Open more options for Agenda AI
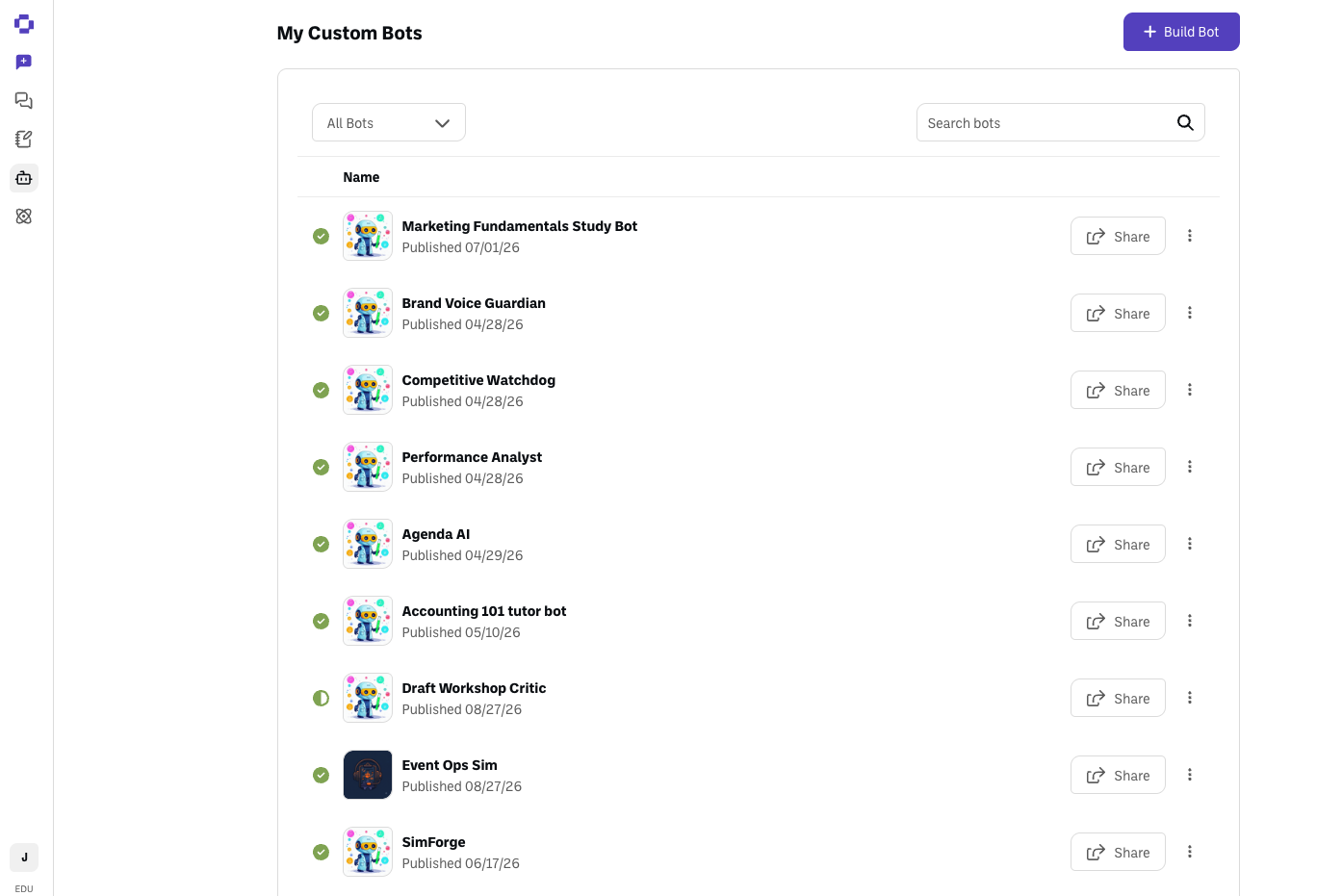Image resolution: width=1342 pixels, height=896 pixels. click(1190, 544)
